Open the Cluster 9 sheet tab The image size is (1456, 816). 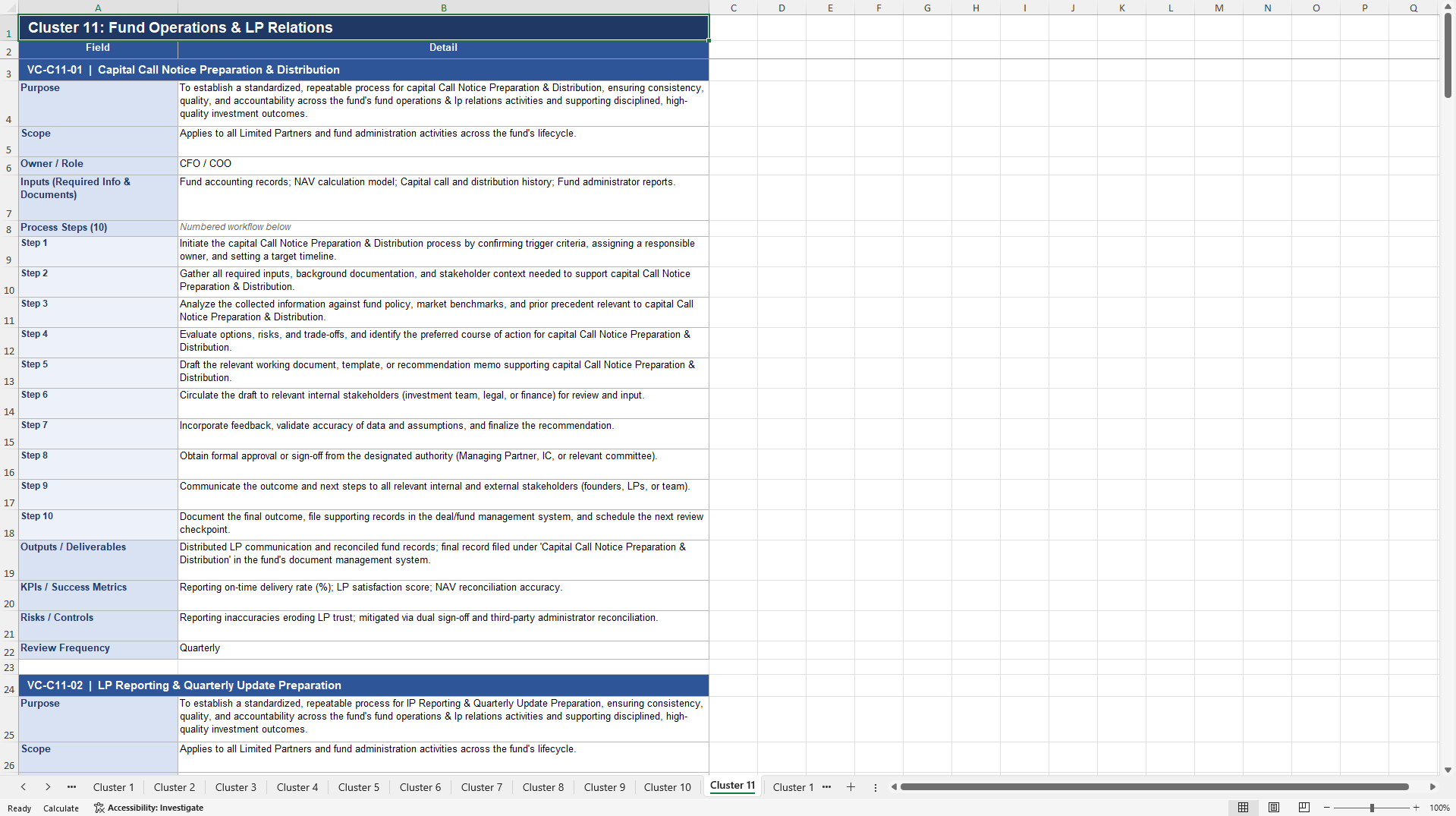coord(605,787)
